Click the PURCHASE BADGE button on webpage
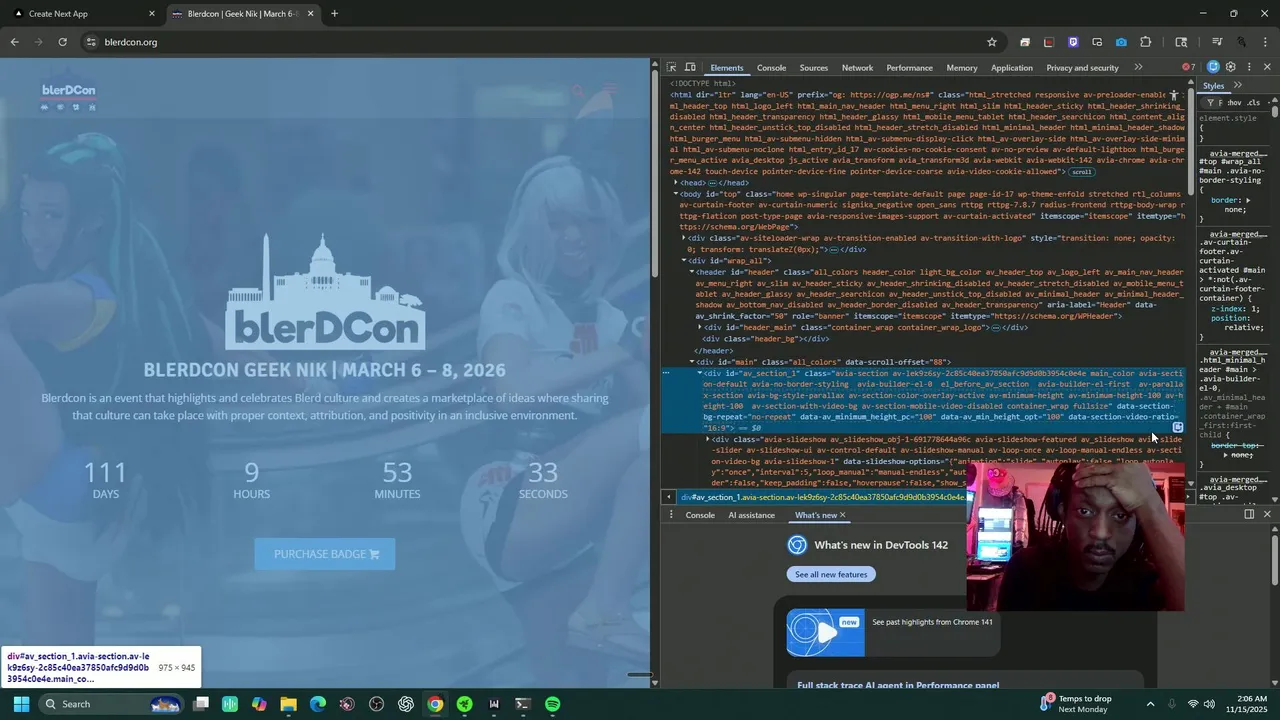Viewport: 1280px width, 720px height. tap(325, 554)
